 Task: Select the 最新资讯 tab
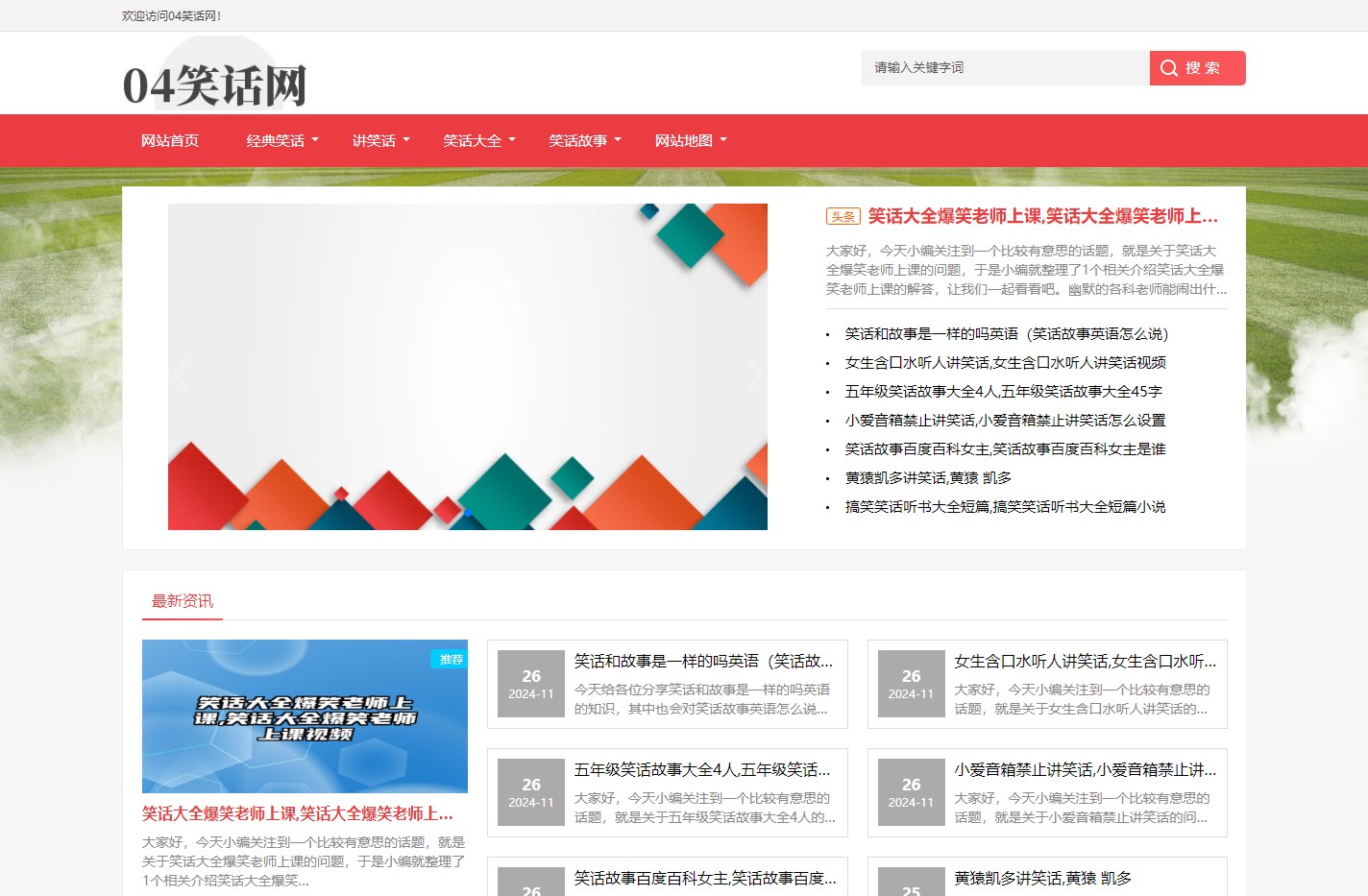pyautogui.click(x=183, y=601)
